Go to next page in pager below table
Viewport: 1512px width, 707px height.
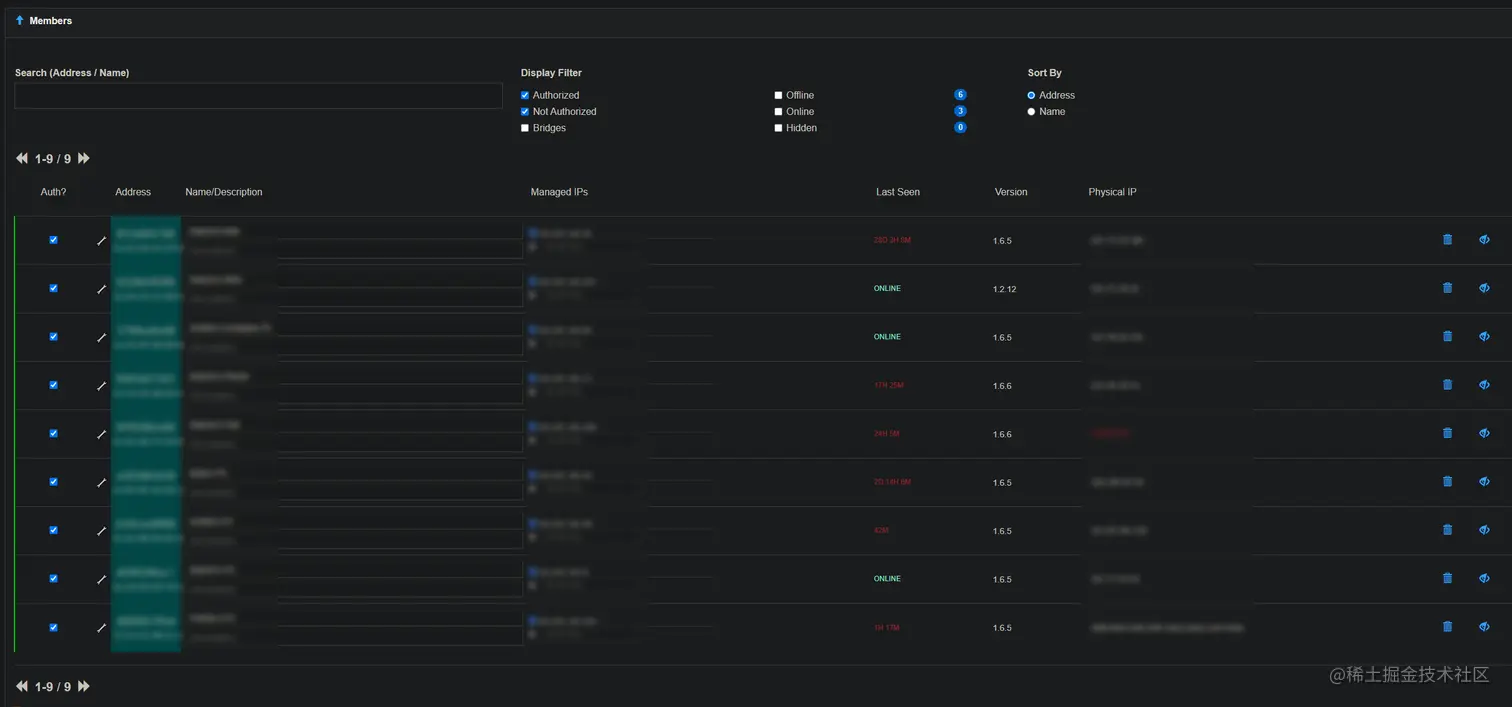pos(84,686)
